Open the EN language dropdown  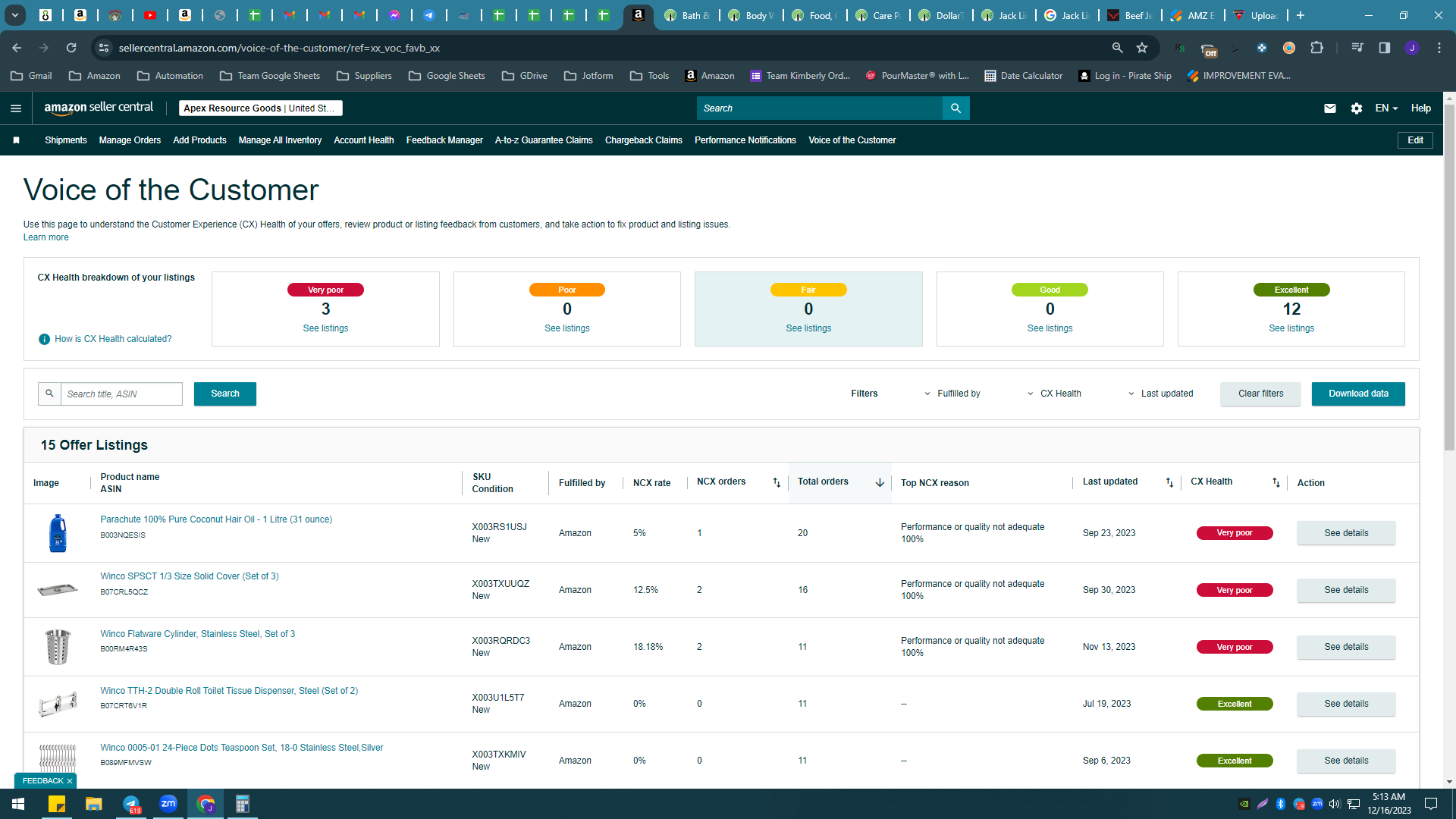[1386, 108]
